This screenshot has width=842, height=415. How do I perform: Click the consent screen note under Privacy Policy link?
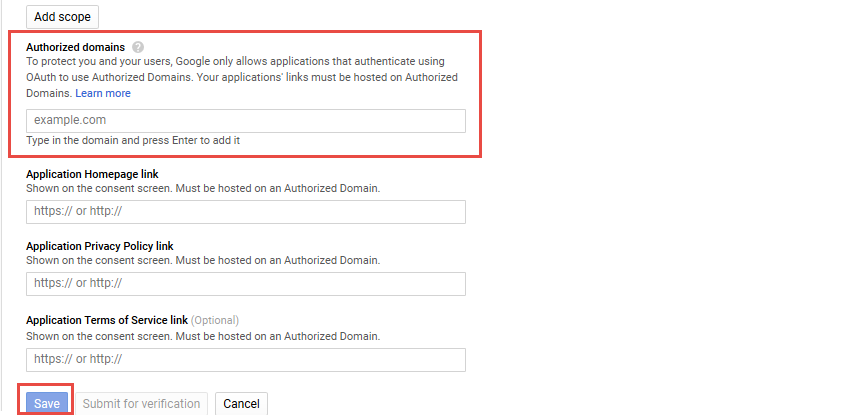[203, 260]
